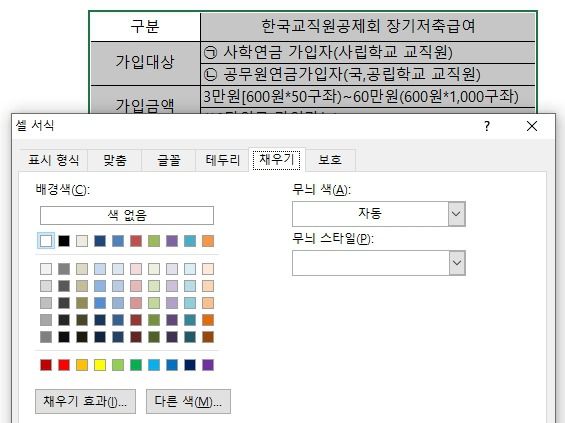Image resolution: width=565 pixels, height=423 pixels.
Task: Choose the orange theme swatch in top row
Action: point(208,241)
